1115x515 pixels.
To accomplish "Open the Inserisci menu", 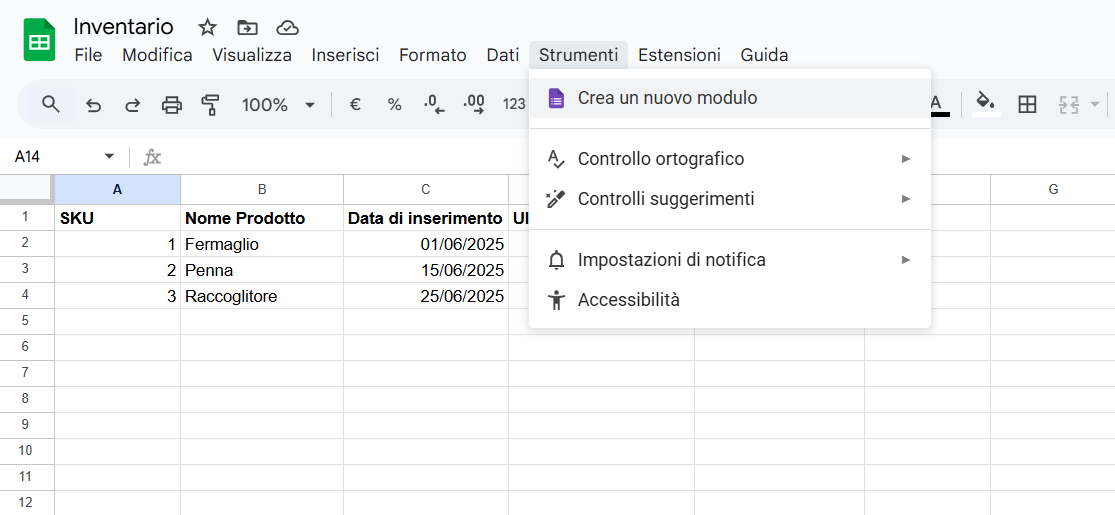I will tap(346, 55).
